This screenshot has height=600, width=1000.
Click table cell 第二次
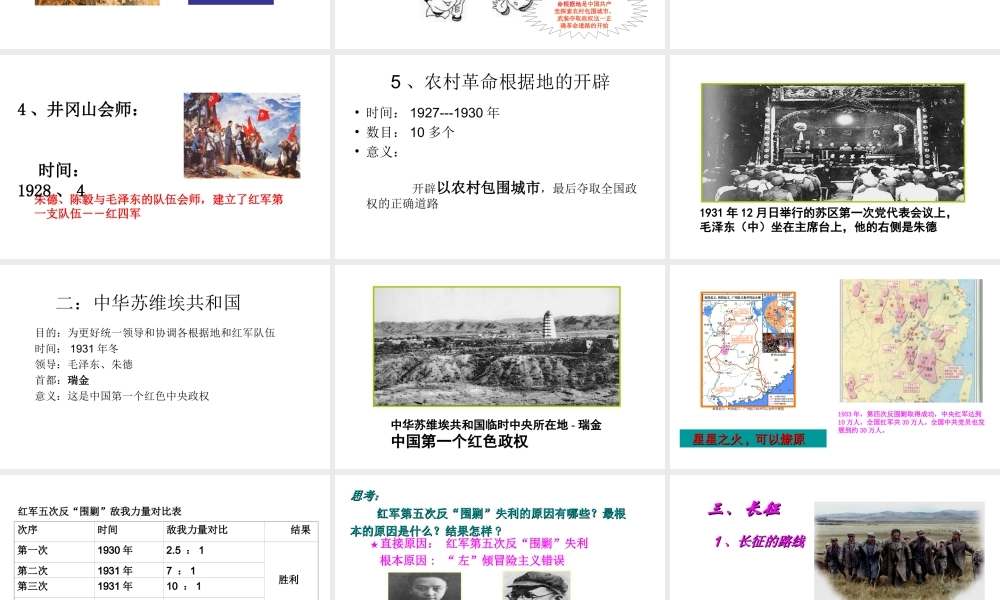click(x=33, y=571)
